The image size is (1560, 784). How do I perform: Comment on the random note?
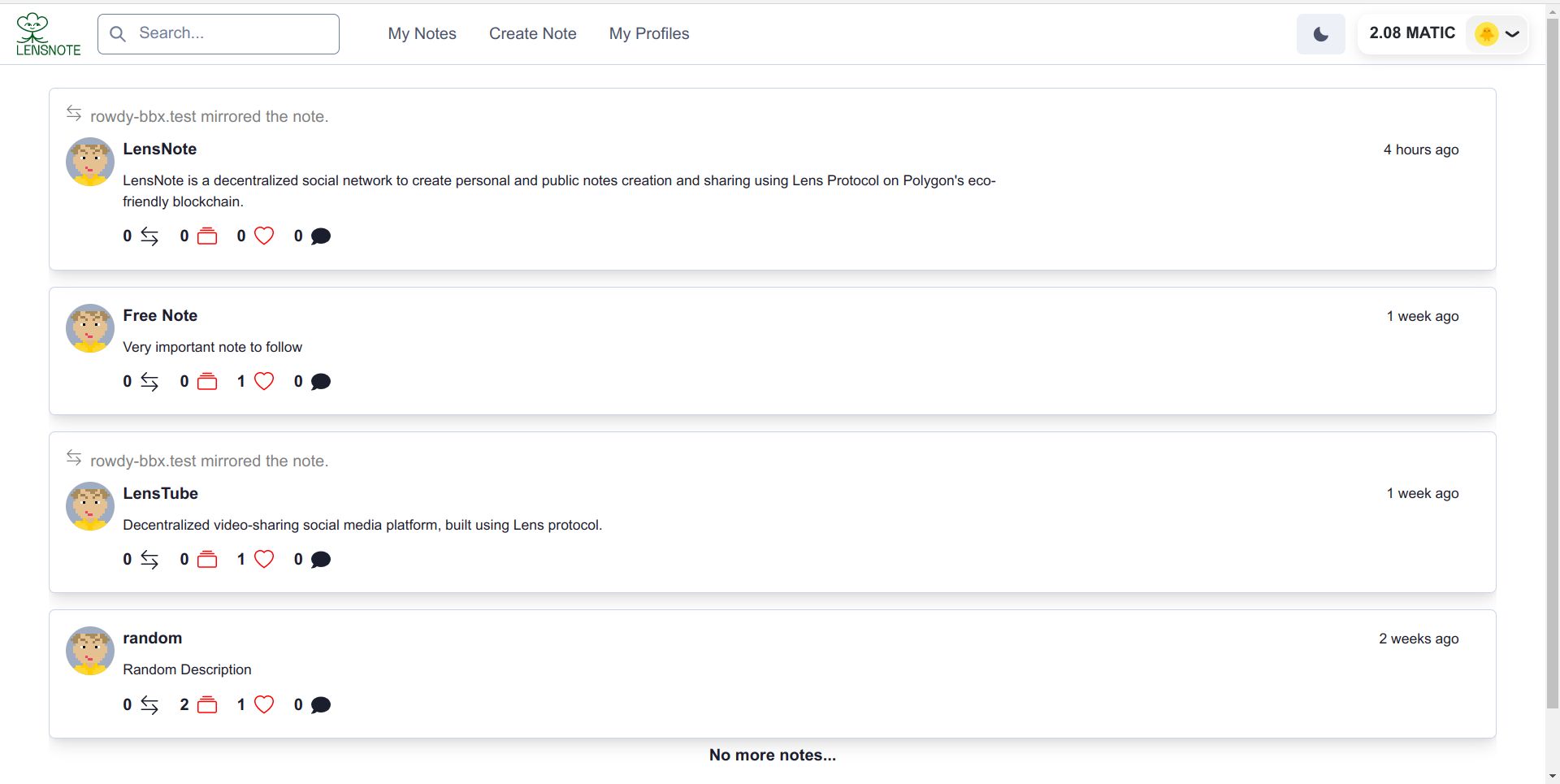click(321, 705)
